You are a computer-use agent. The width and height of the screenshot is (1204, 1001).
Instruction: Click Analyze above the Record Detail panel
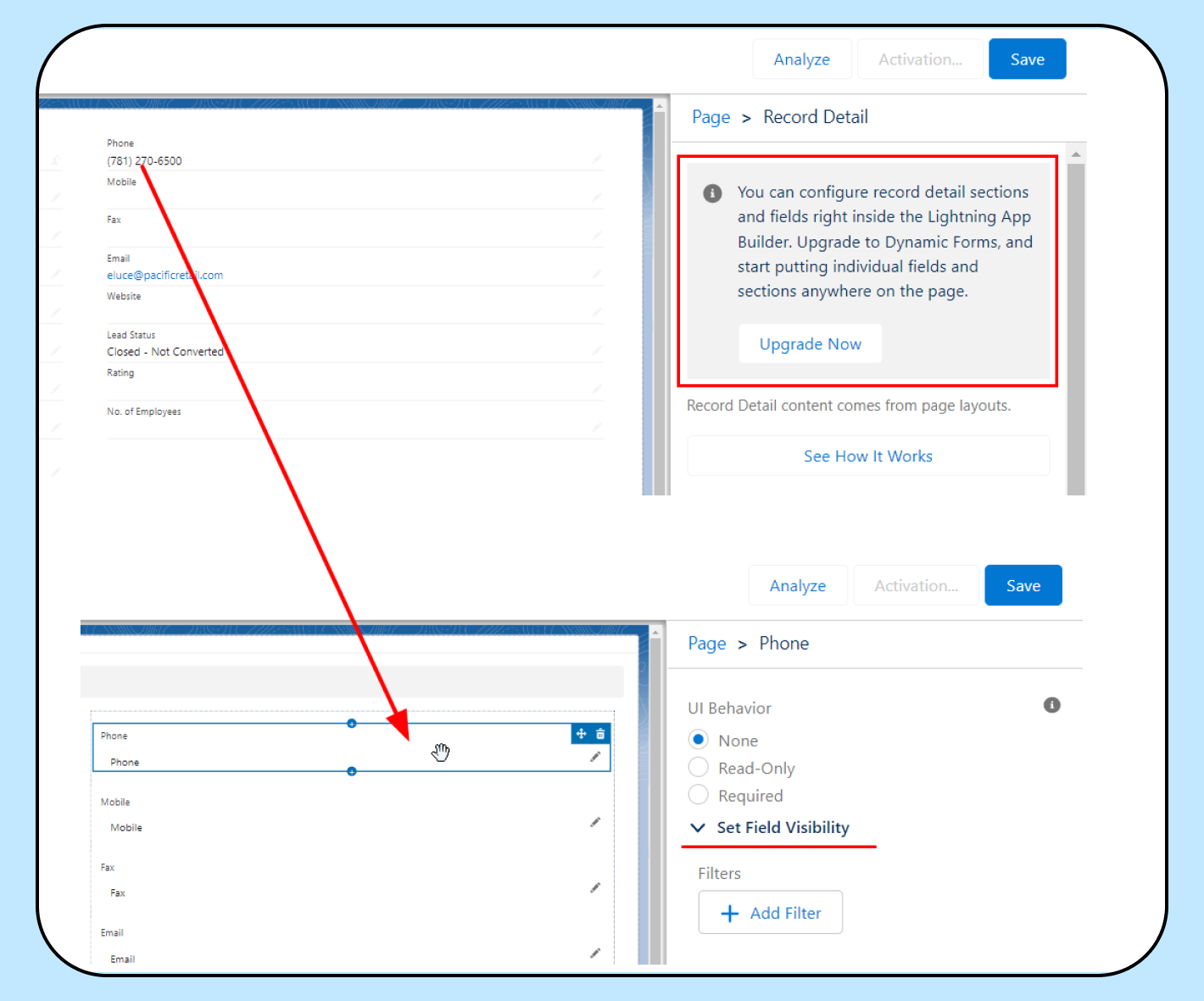(x=802, y=59)
